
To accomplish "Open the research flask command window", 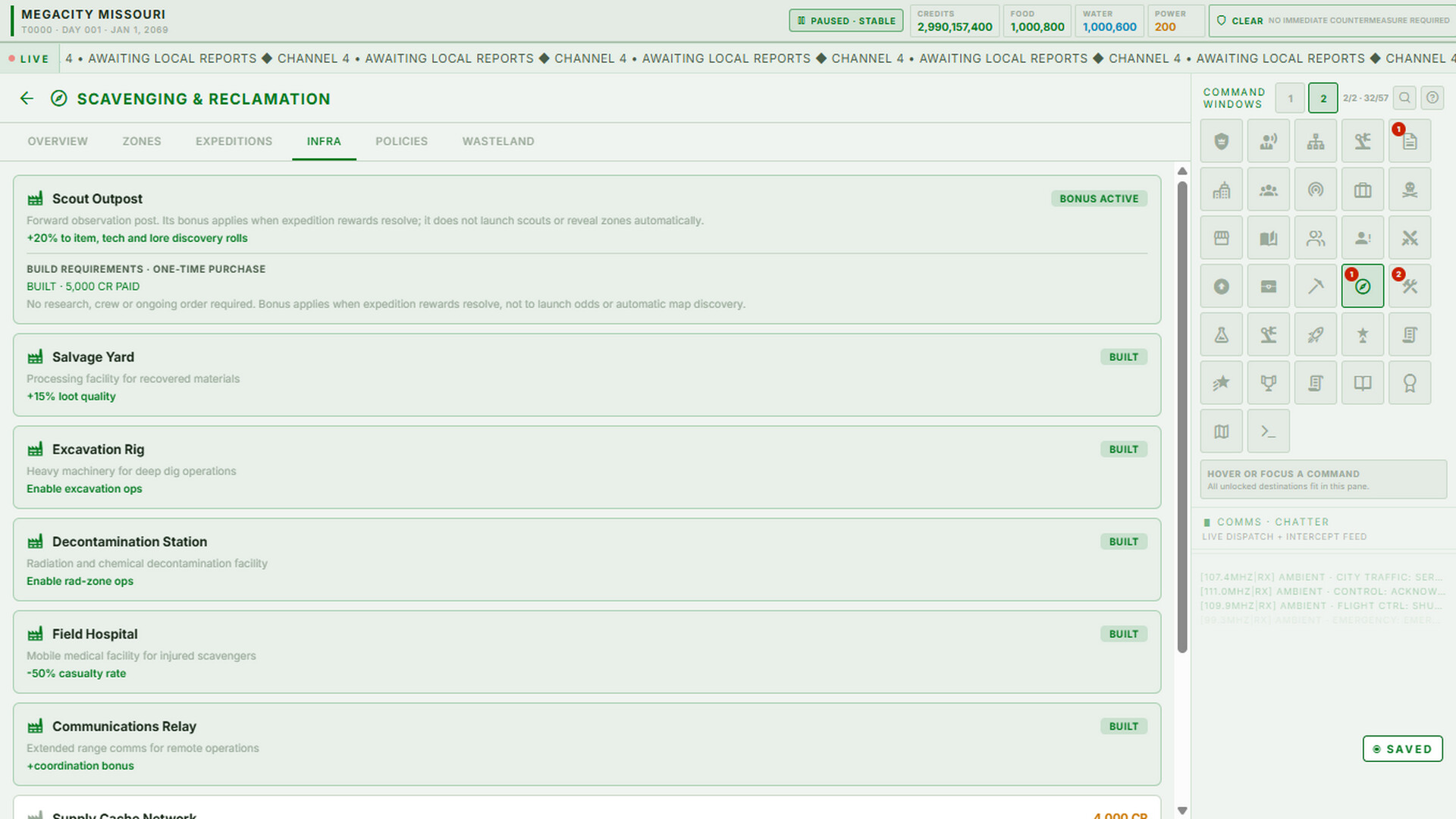I will tap(1221, 334).
